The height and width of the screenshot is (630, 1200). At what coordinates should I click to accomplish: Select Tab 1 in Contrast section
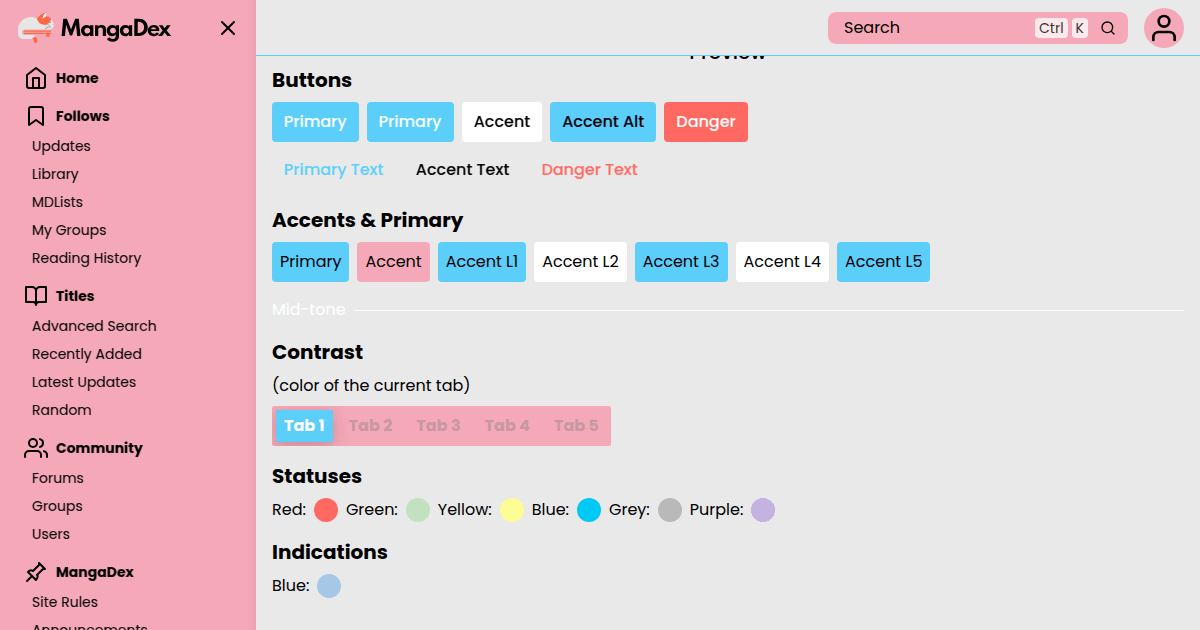click(x=304, y=426)
